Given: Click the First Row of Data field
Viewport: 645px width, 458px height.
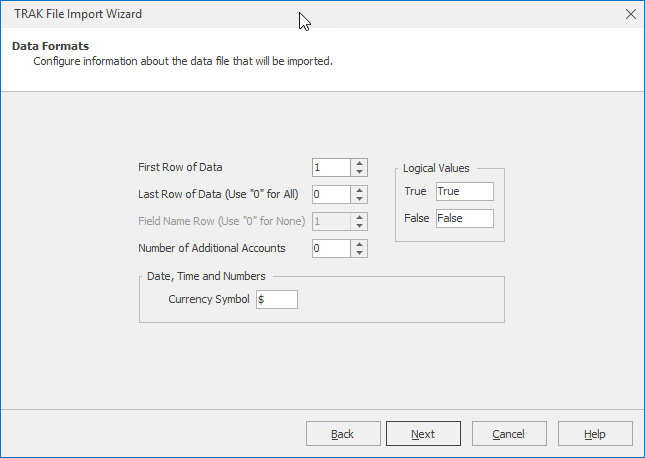Looking at the screenshot, I should click(x=331, y=168).
